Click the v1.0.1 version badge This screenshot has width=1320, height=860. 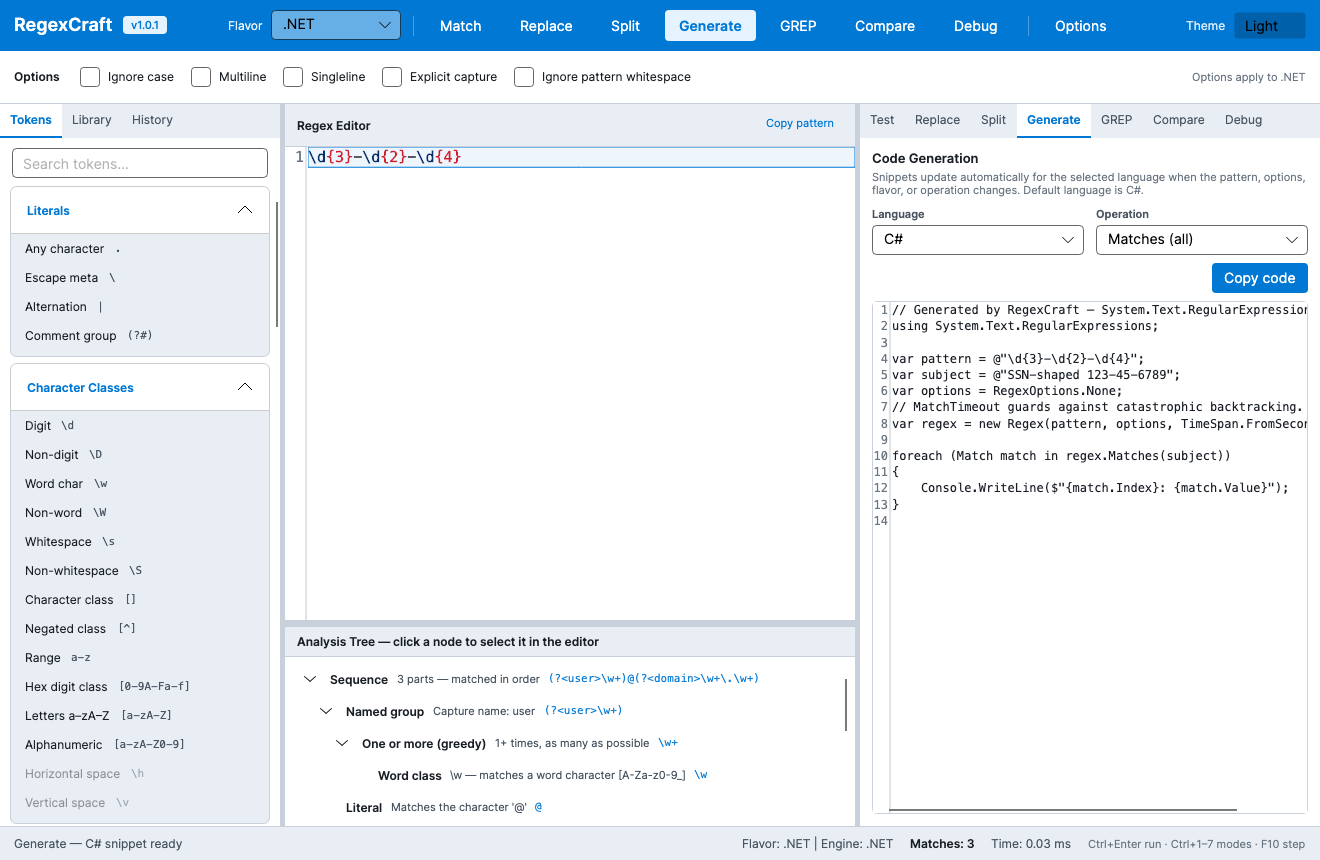tap(145, 26)
